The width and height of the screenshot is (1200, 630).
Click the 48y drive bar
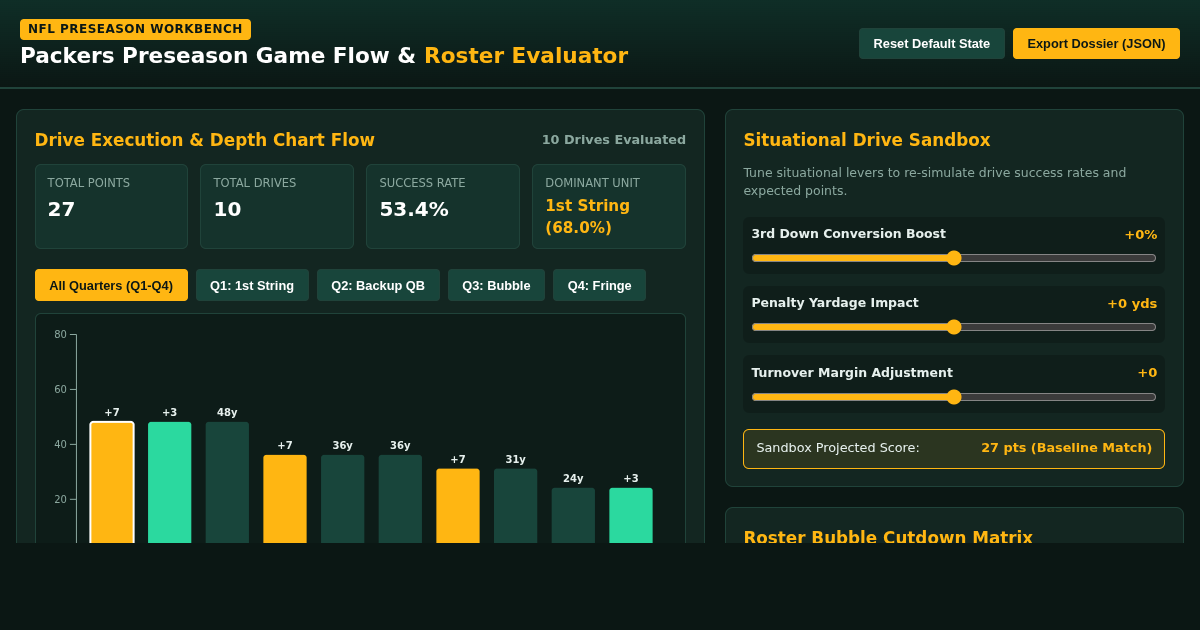227,482
